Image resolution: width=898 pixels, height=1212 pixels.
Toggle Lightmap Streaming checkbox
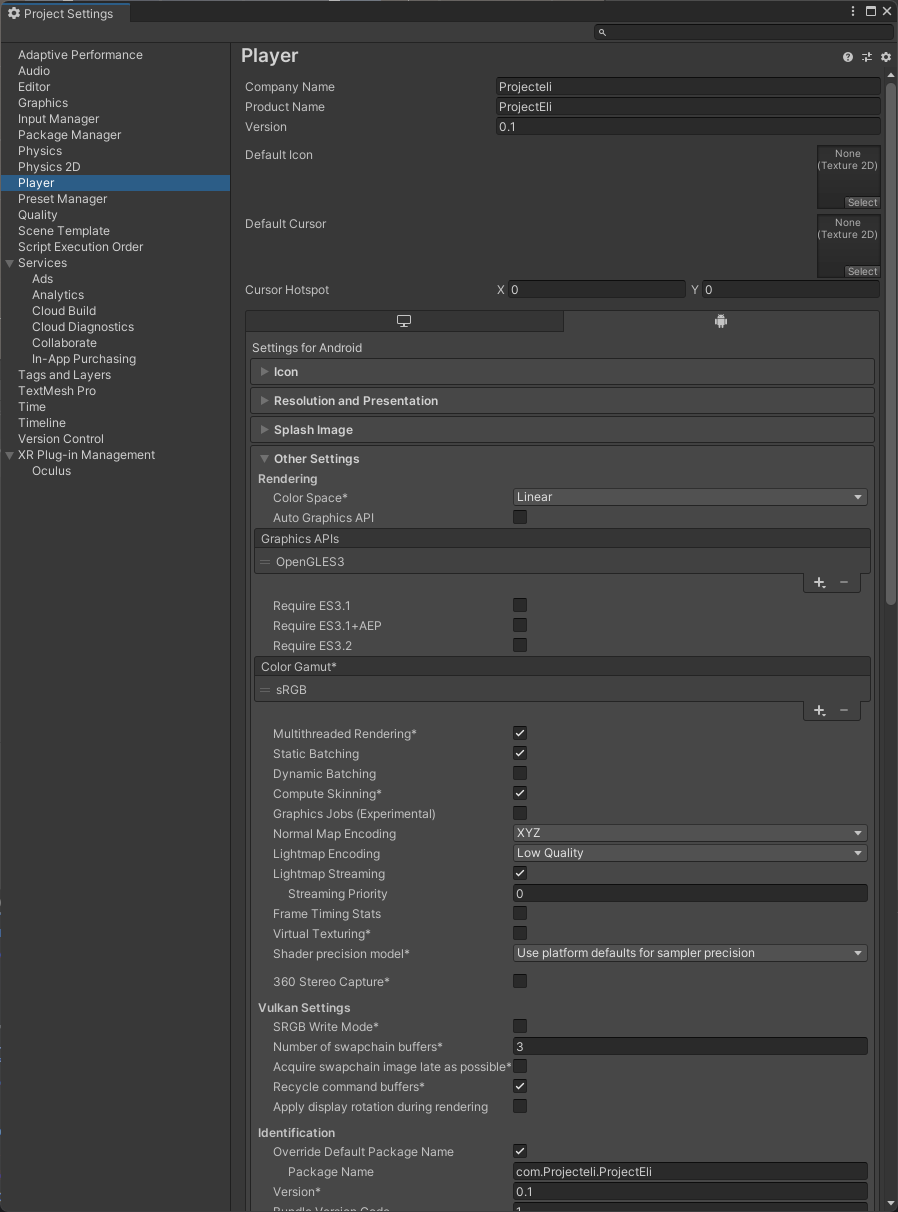[520, 873]
